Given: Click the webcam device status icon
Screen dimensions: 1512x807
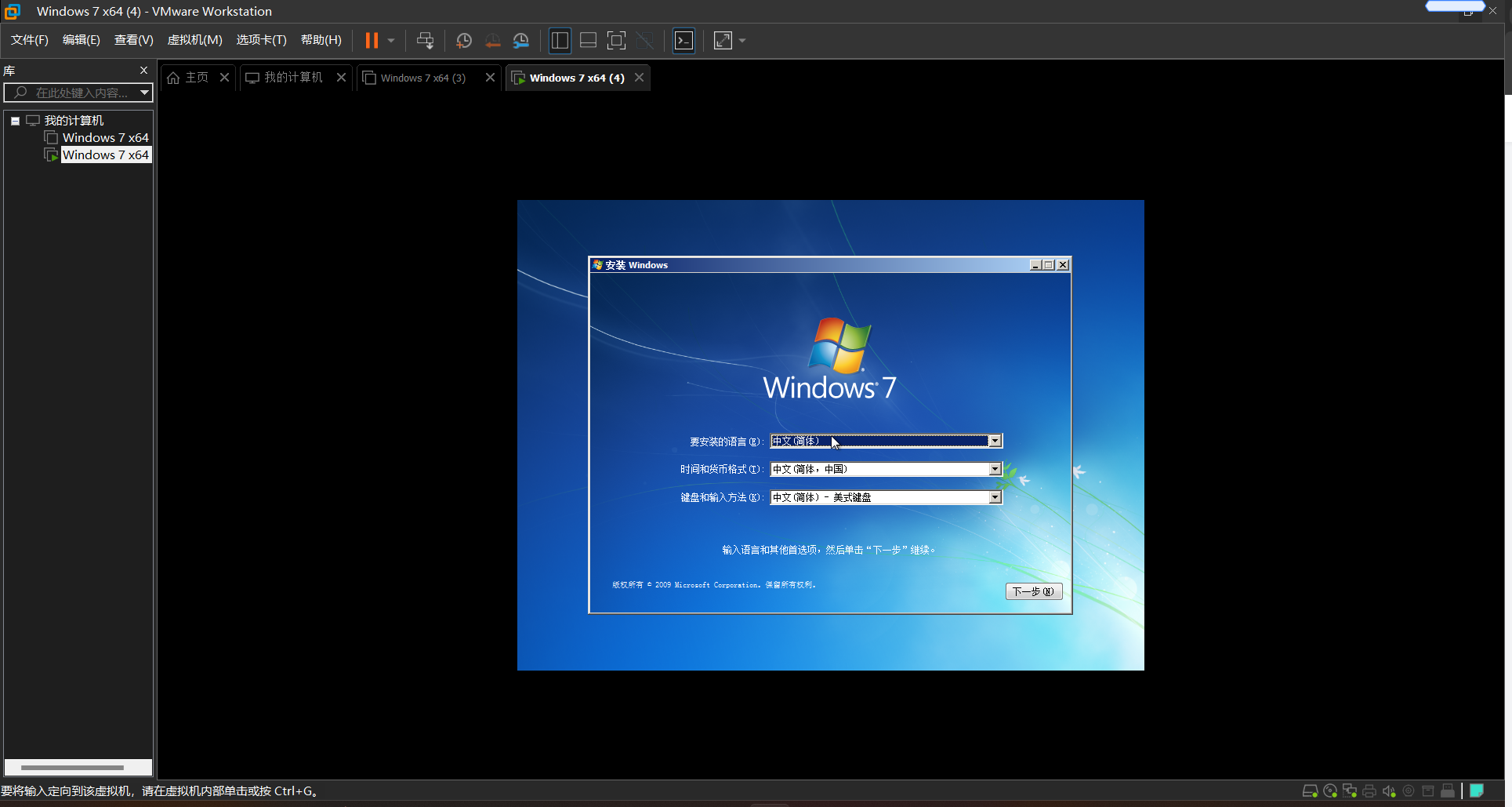Looking at the screenshot, I should [x=1409, y=791].
